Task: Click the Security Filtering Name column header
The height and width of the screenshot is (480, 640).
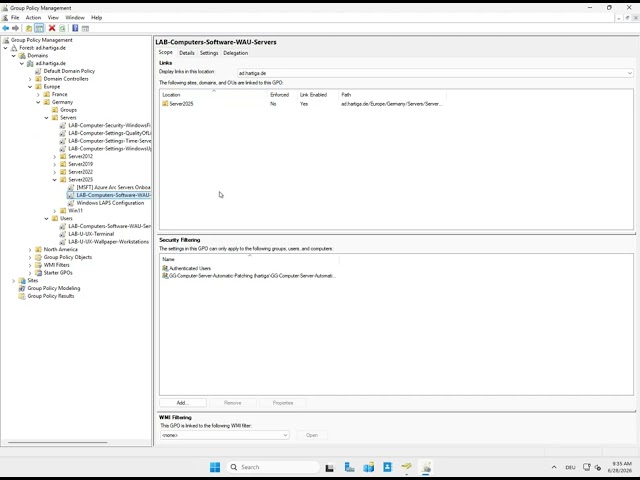Action: pos(249,259)
